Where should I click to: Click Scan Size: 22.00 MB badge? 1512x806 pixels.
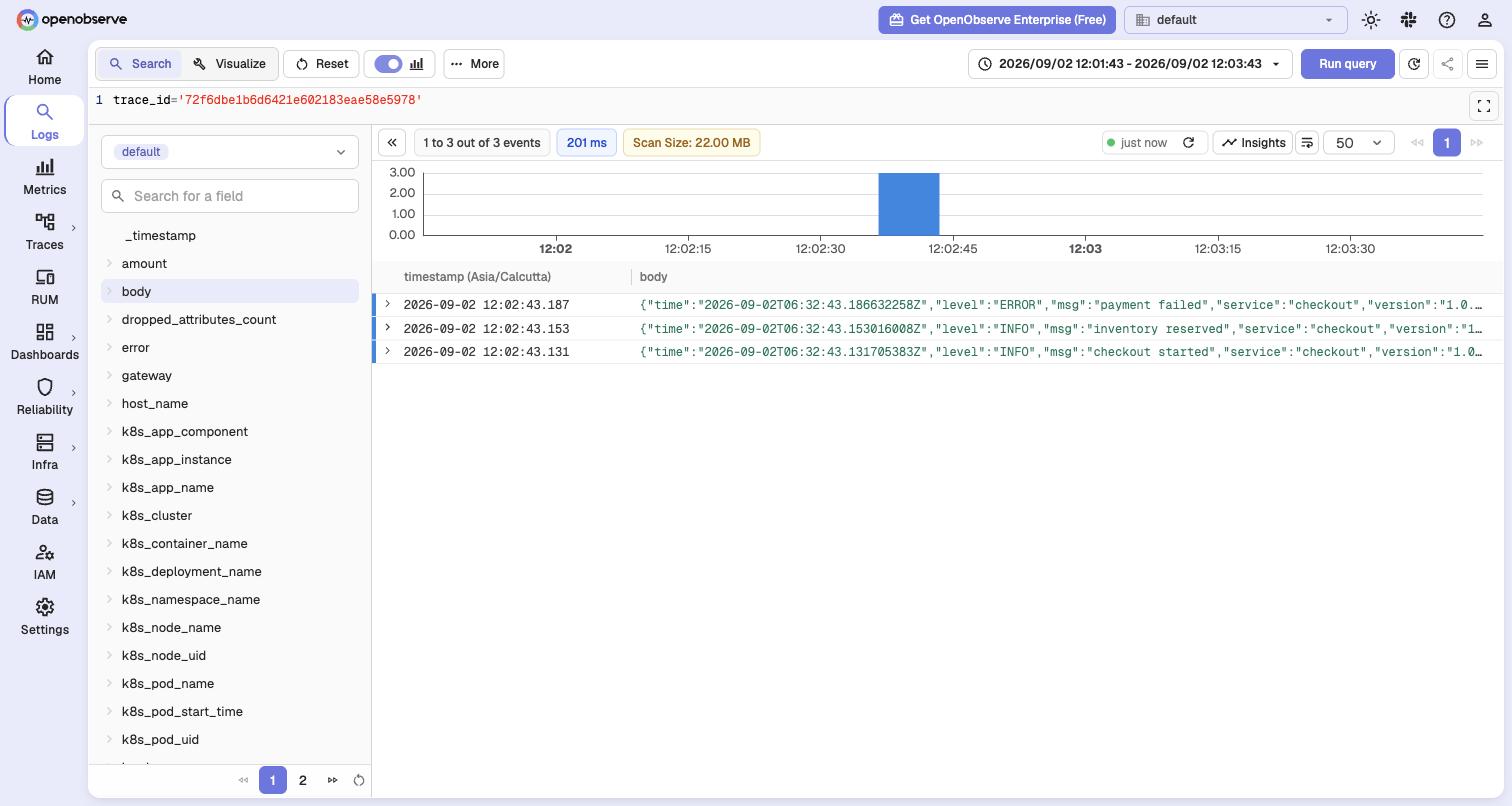pos(691,143)
